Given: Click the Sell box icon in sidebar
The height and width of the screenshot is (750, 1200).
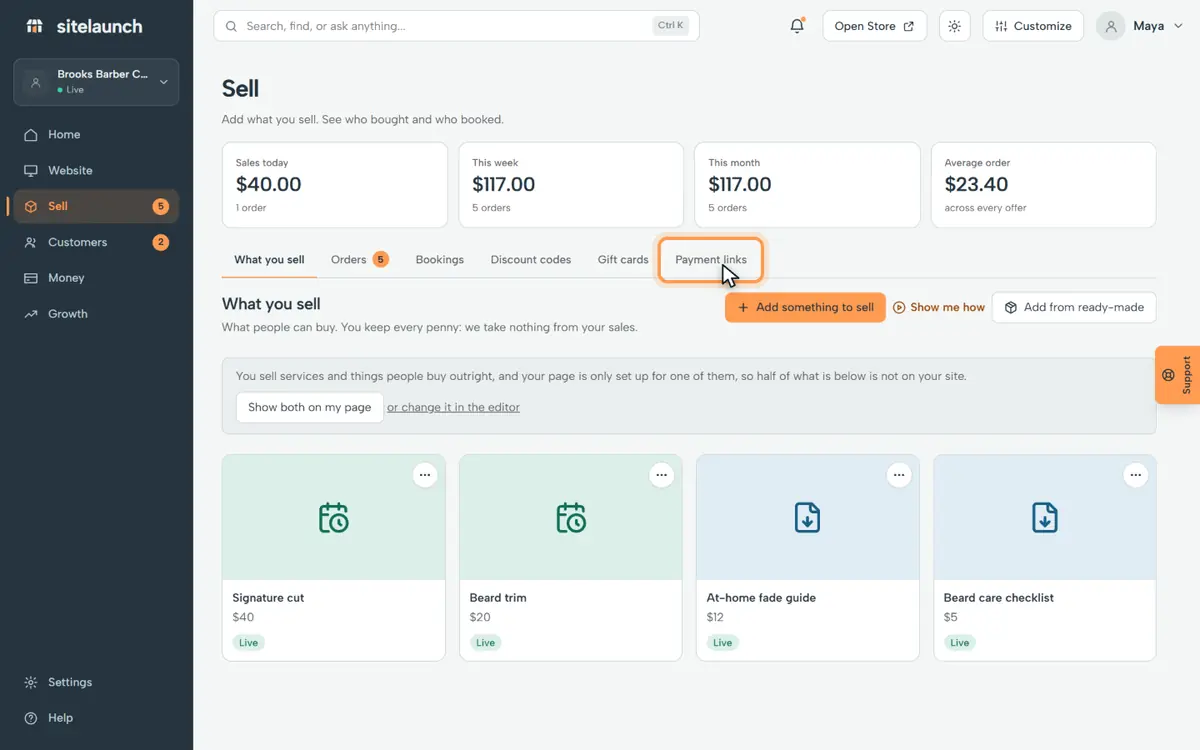Looking at the screenshot, I should (x=31, y=206).
